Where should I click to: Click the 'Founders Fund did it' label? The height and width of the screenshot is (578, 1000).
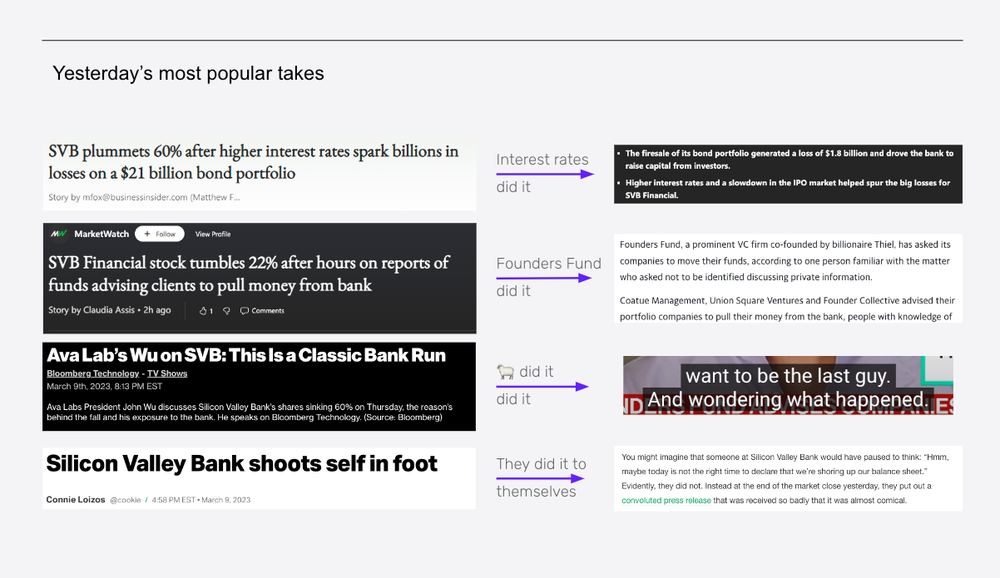pos(548,277)
